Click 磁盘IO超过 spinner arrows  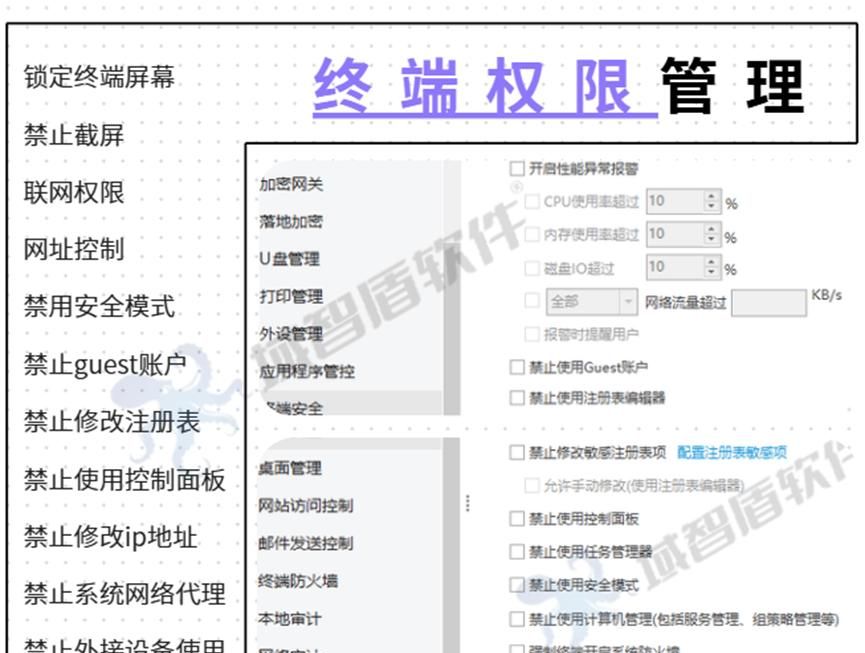click(711, 267)
